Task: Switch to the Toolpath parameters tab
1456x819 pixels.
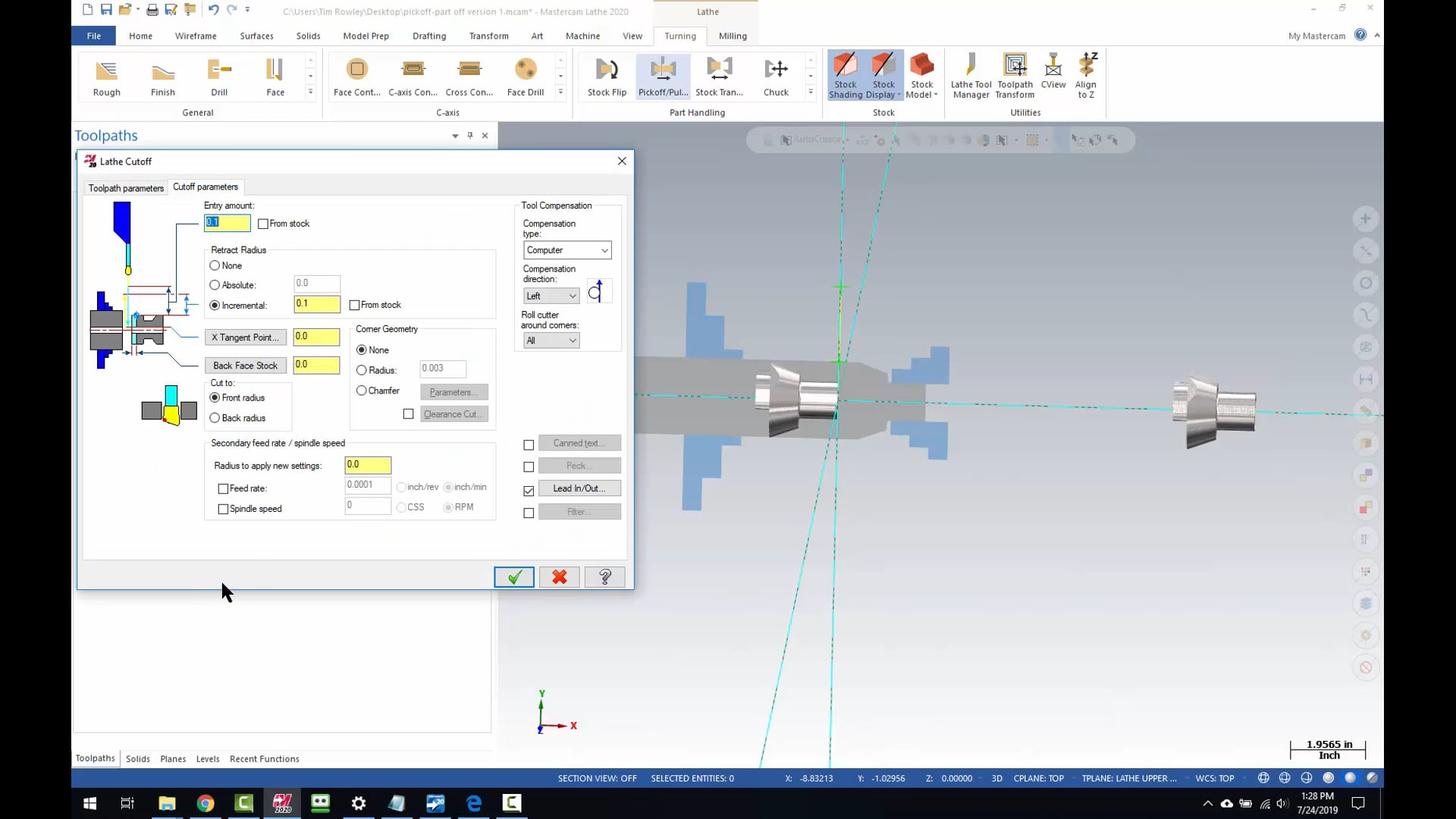Action: pos(125,187)
